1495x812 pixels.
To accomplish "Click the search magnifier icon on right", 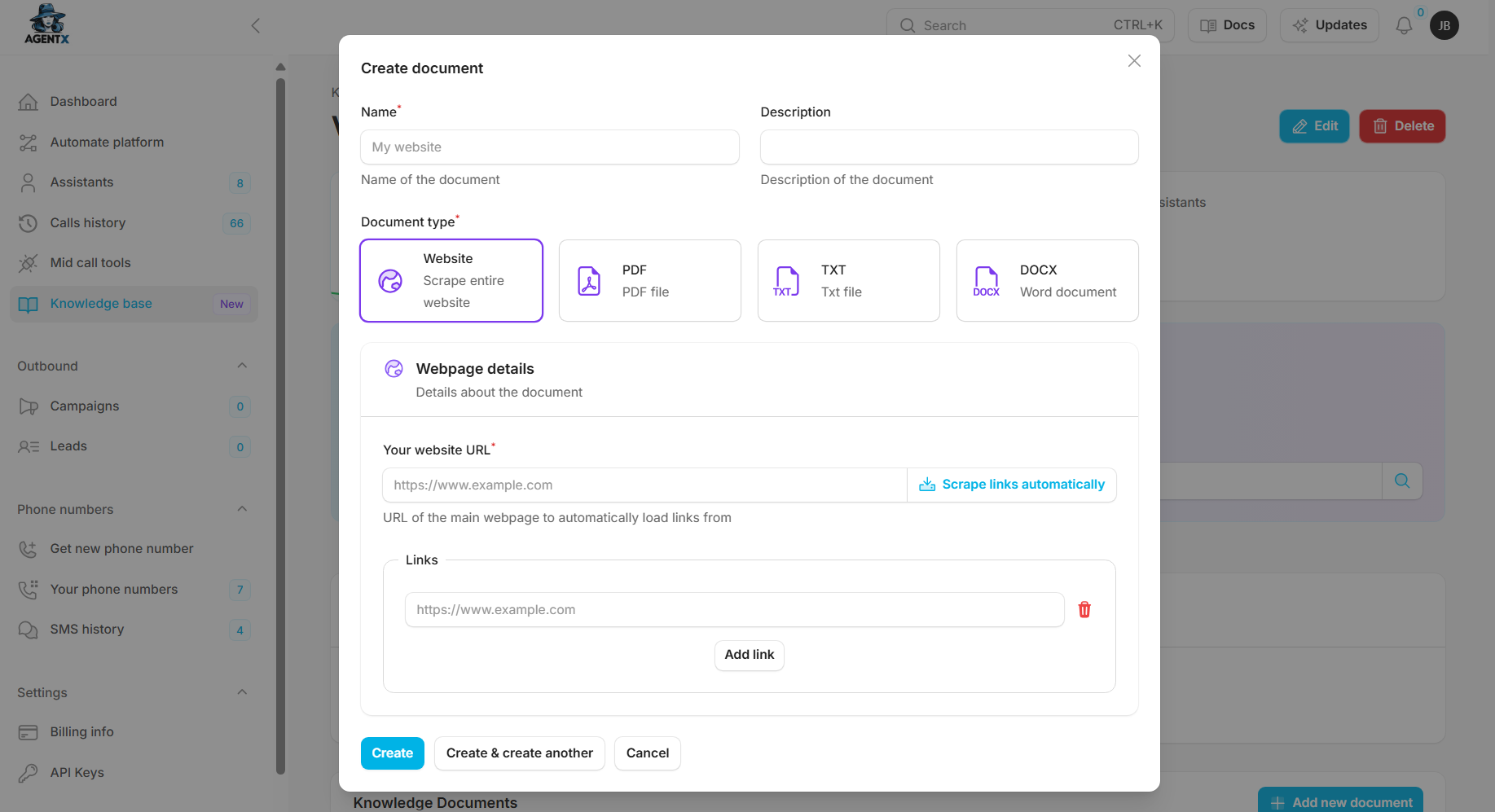I will click(x=1402, y=481).
